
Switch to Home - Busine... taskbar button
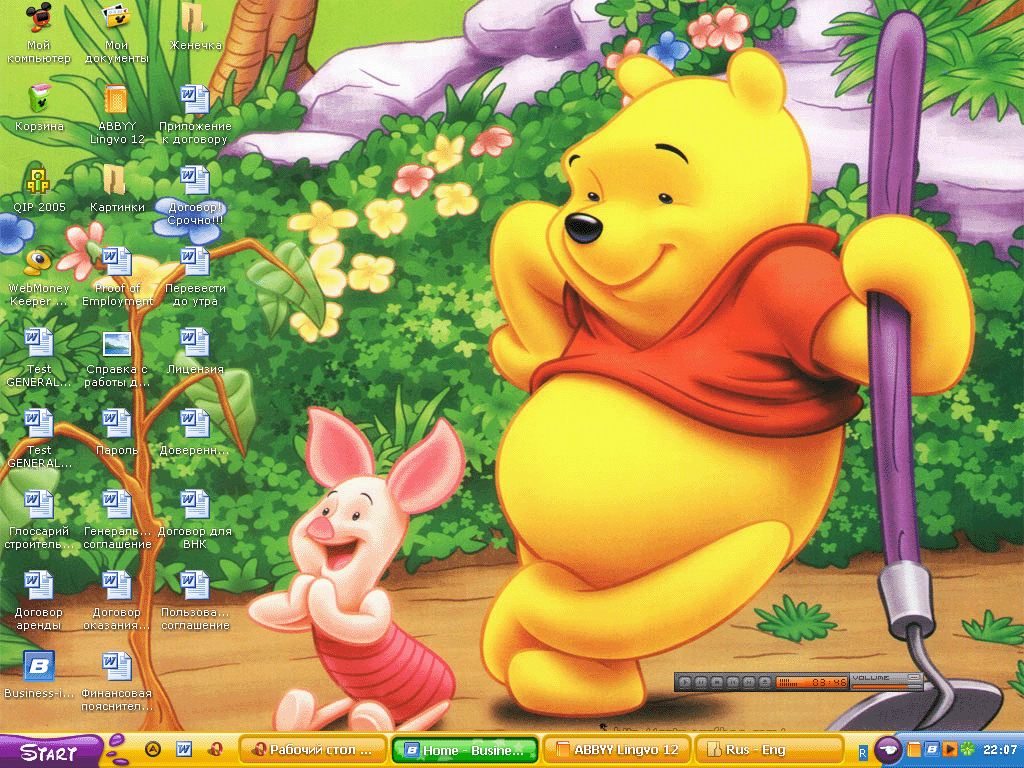[x=464, y=750]
